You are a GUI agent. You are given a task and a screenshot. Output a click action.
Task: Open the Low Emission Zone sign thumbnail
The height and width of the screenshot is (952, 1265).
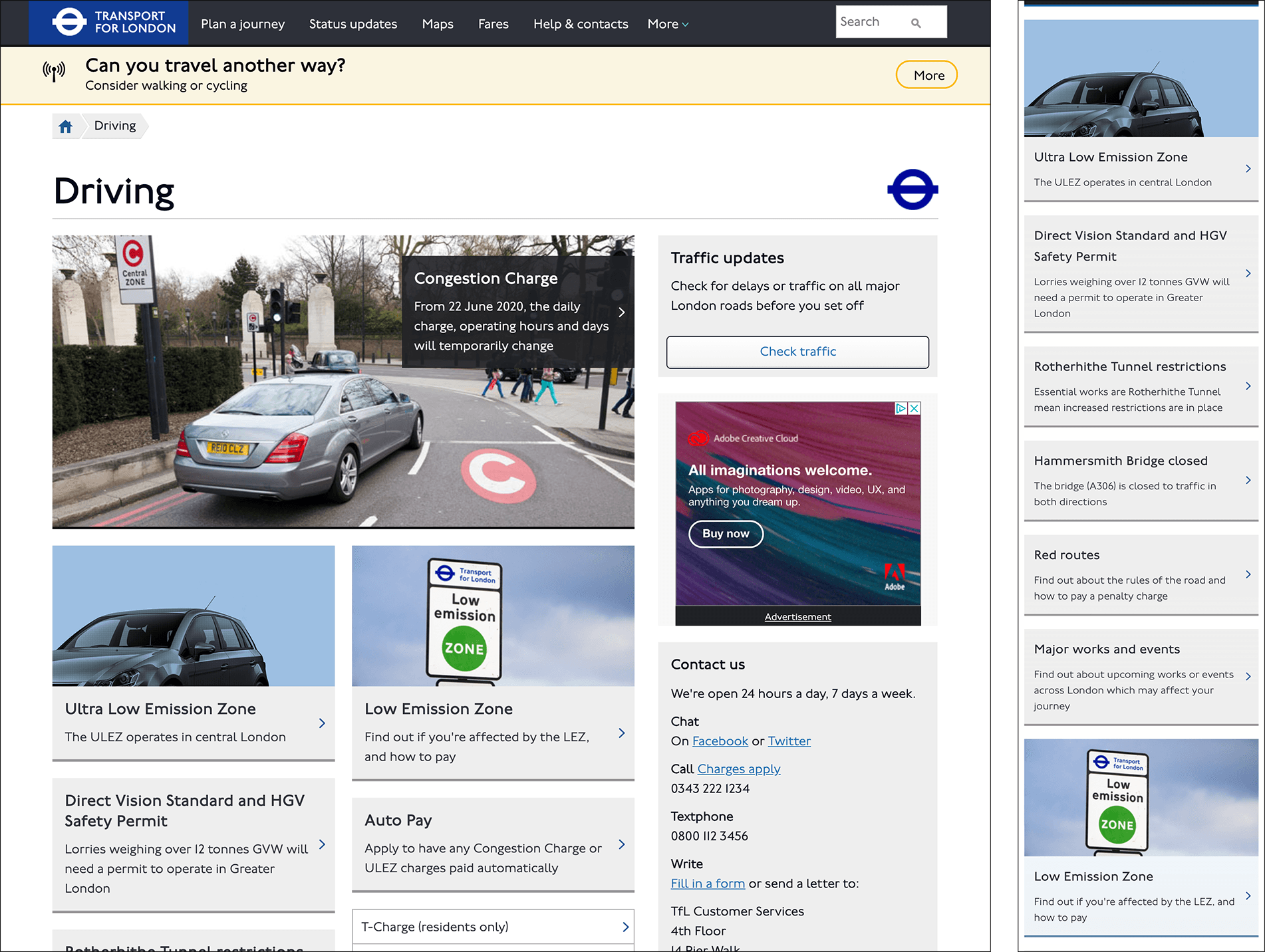[493, 616]
